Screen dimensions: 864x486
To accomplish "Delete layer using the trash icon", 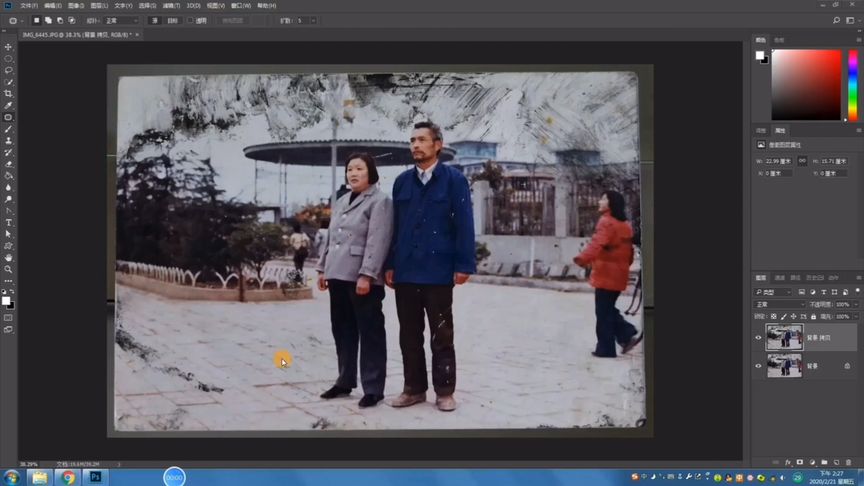I will [x=849, y=462].
